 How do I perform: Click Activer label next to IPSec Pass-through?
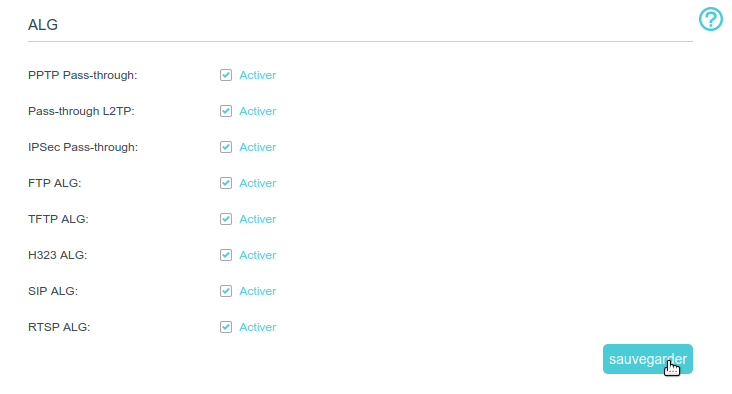click(x=258, y=147)
